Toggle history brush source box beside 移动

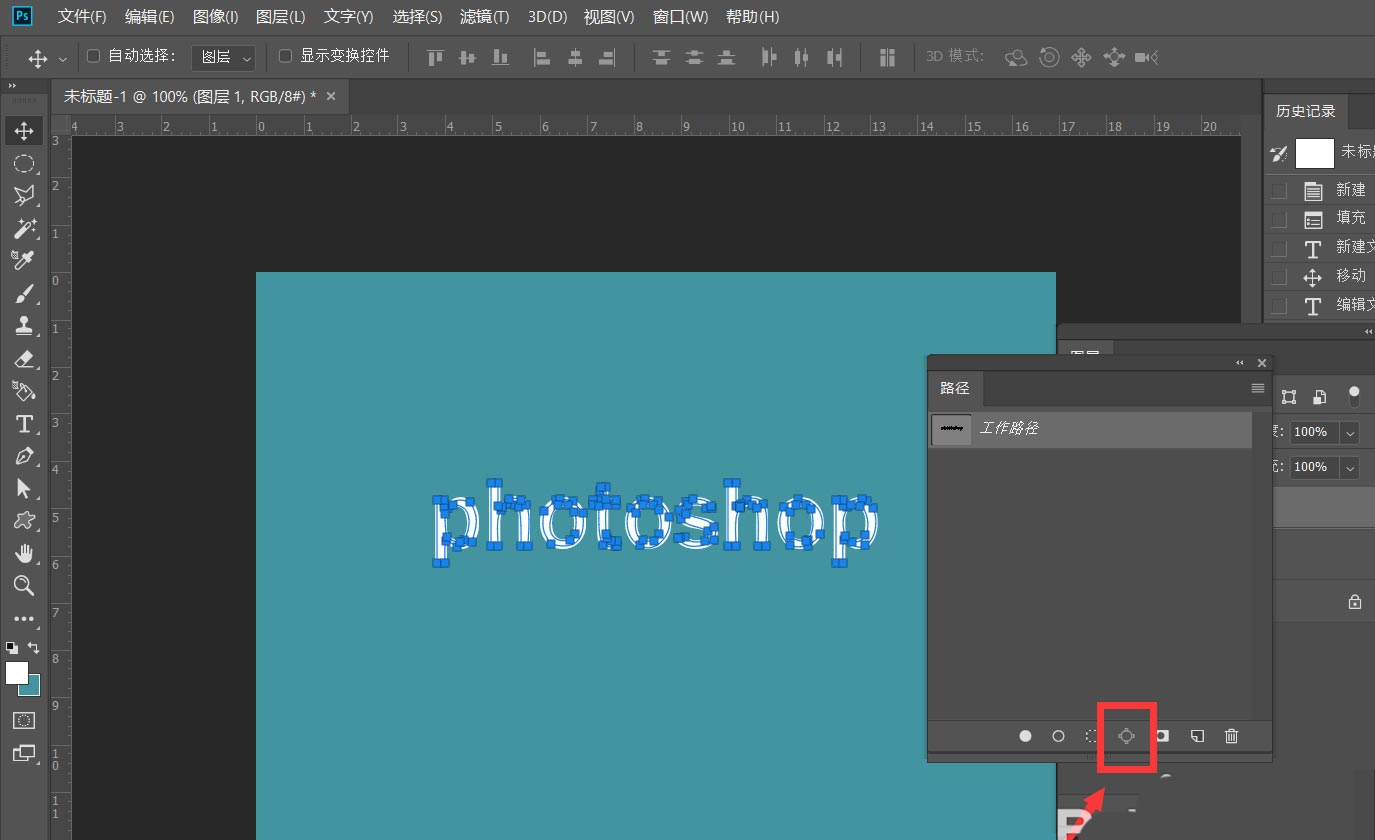[1279, 277]
